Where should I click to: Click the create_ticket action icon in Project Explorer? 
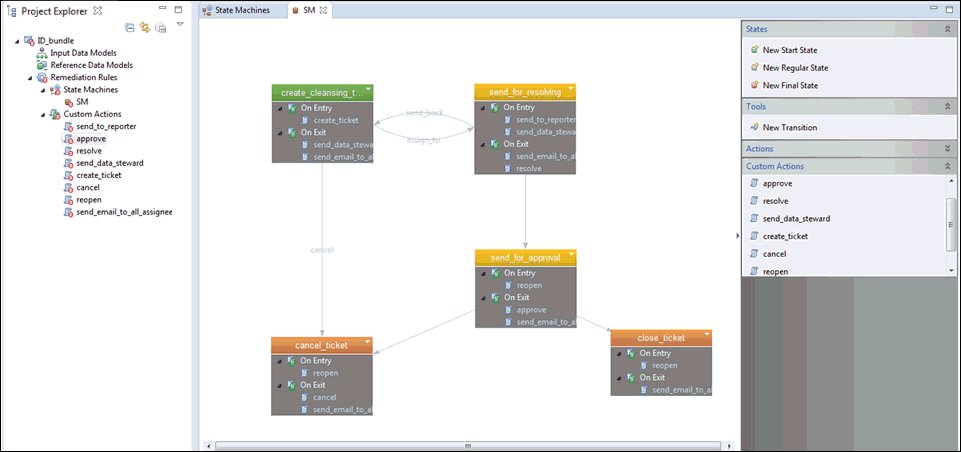tap(69, 175)
